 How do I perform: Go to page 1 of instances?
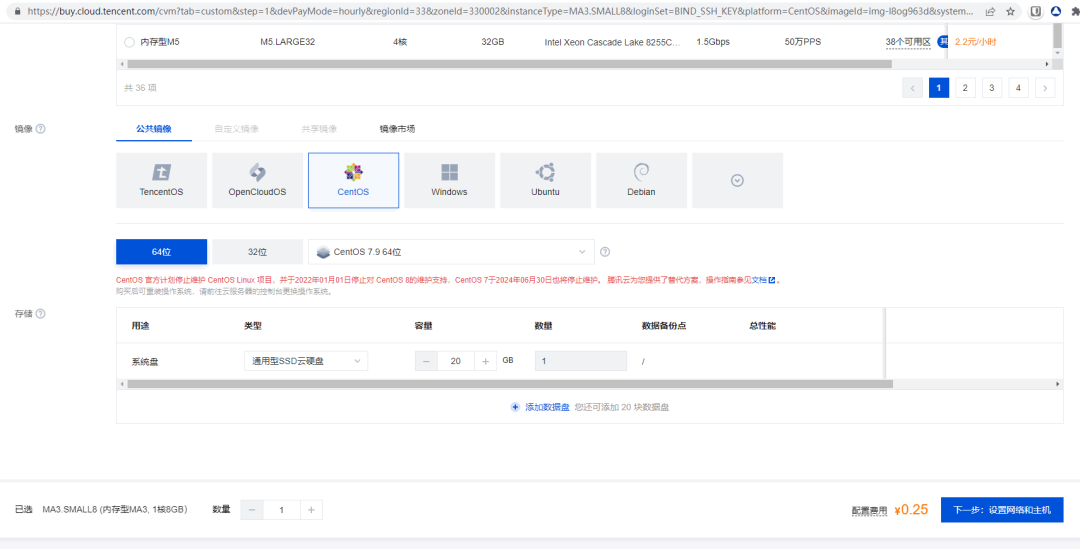(939, 87)
